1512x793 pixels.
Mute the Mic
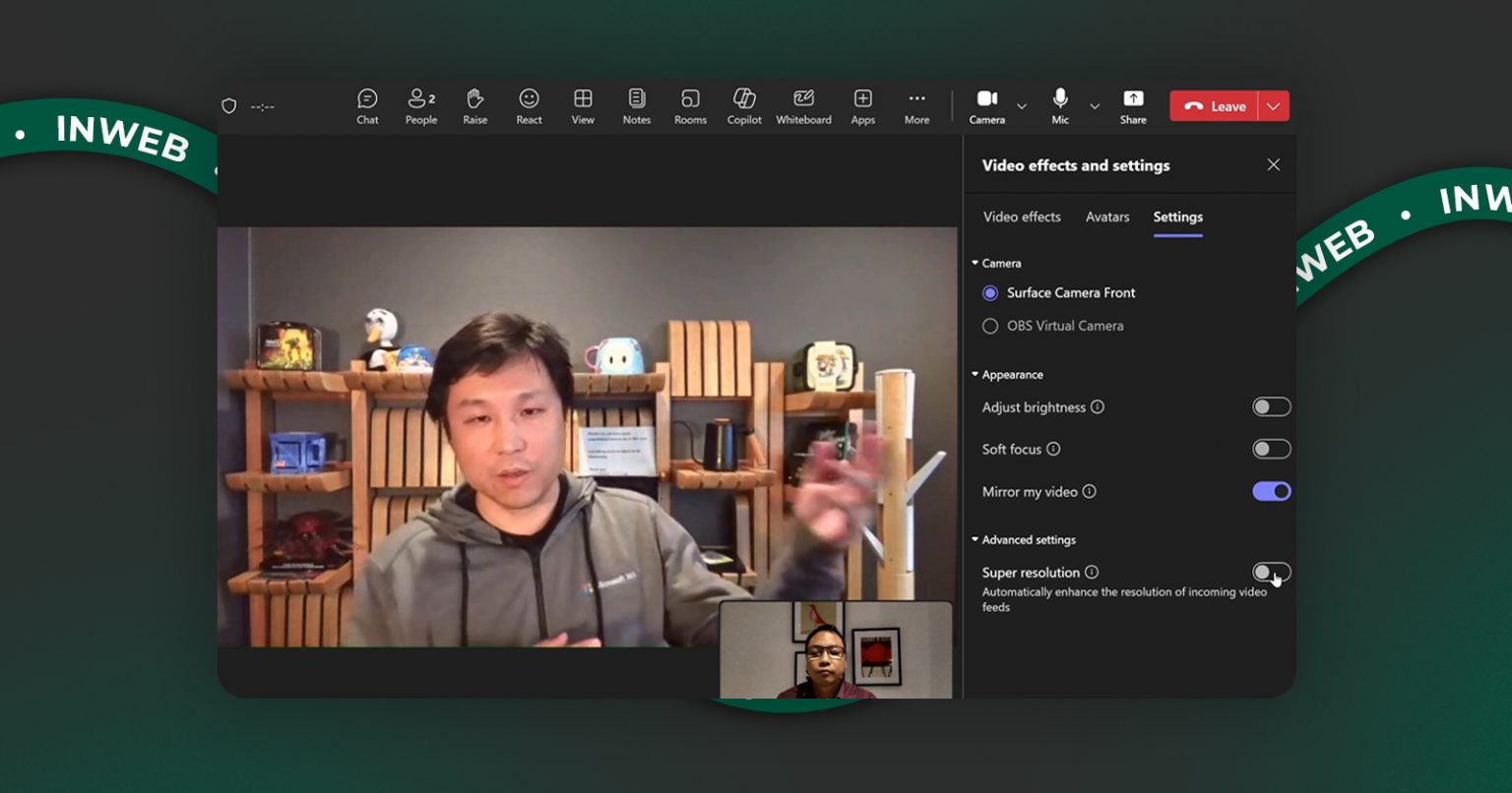point(1060,106)
